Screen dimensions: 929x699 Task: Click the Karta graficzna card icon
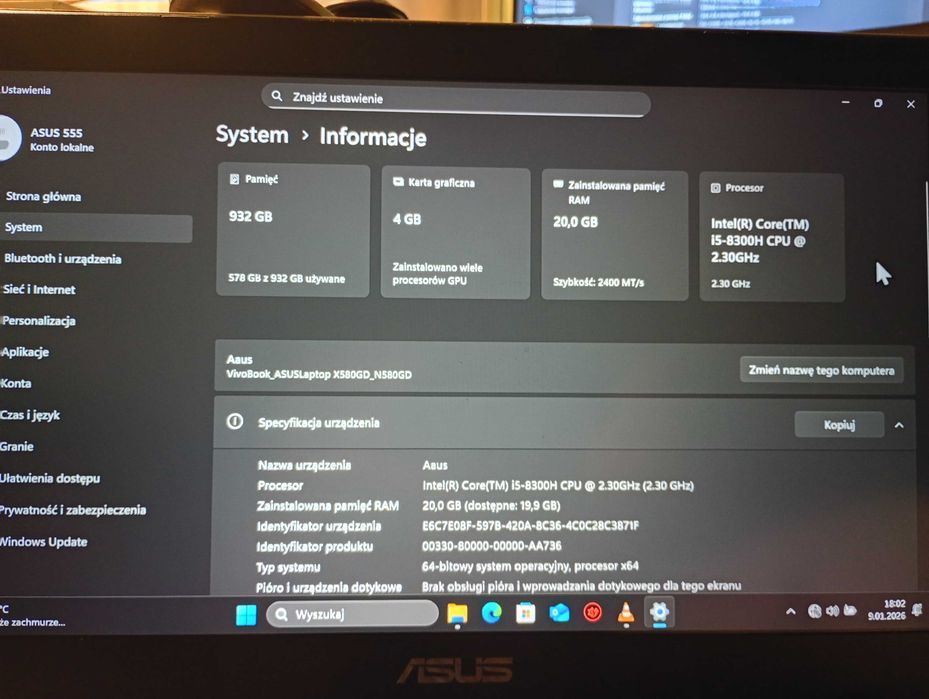(399, 182)
